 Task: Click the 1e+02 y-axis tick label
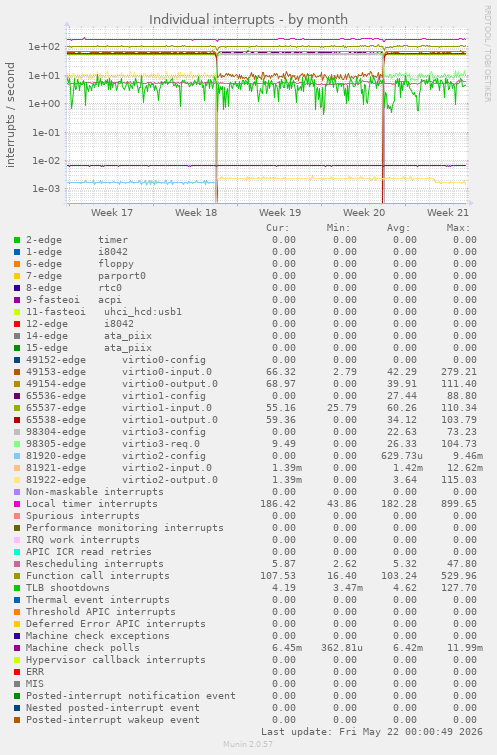[44, 47]
